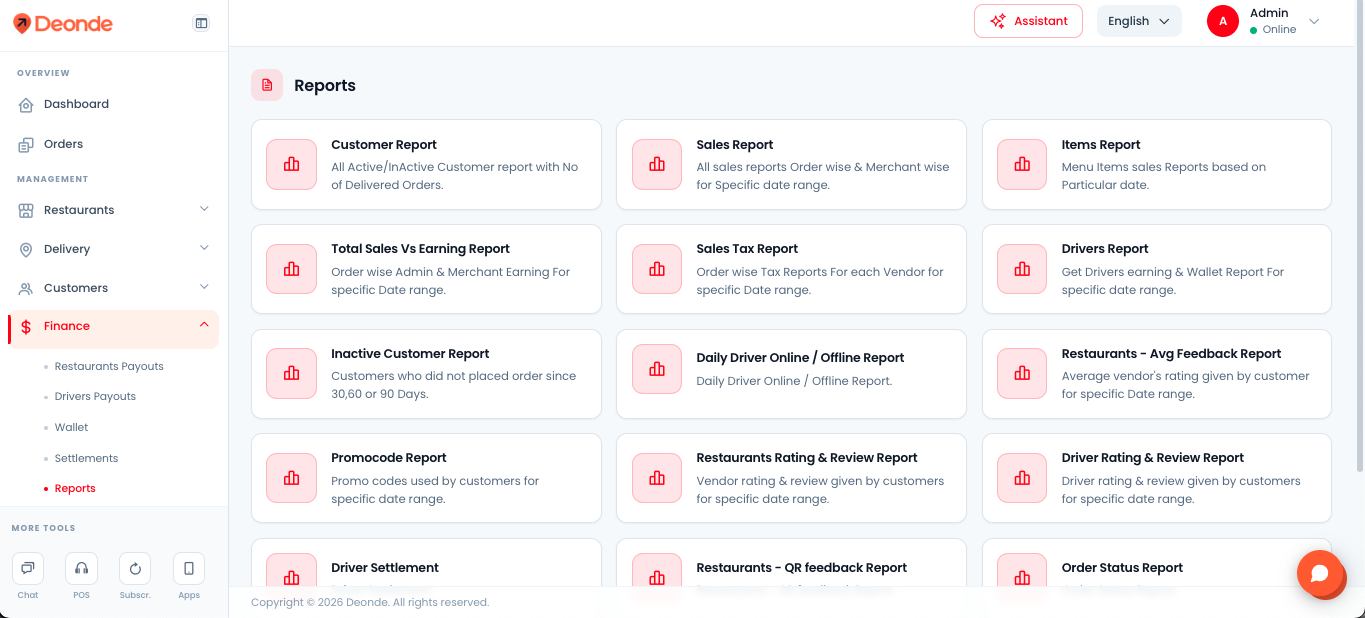Toggle the sidebar collapse icon
The height and width of the screenshot is (618, 1365).
202,23
